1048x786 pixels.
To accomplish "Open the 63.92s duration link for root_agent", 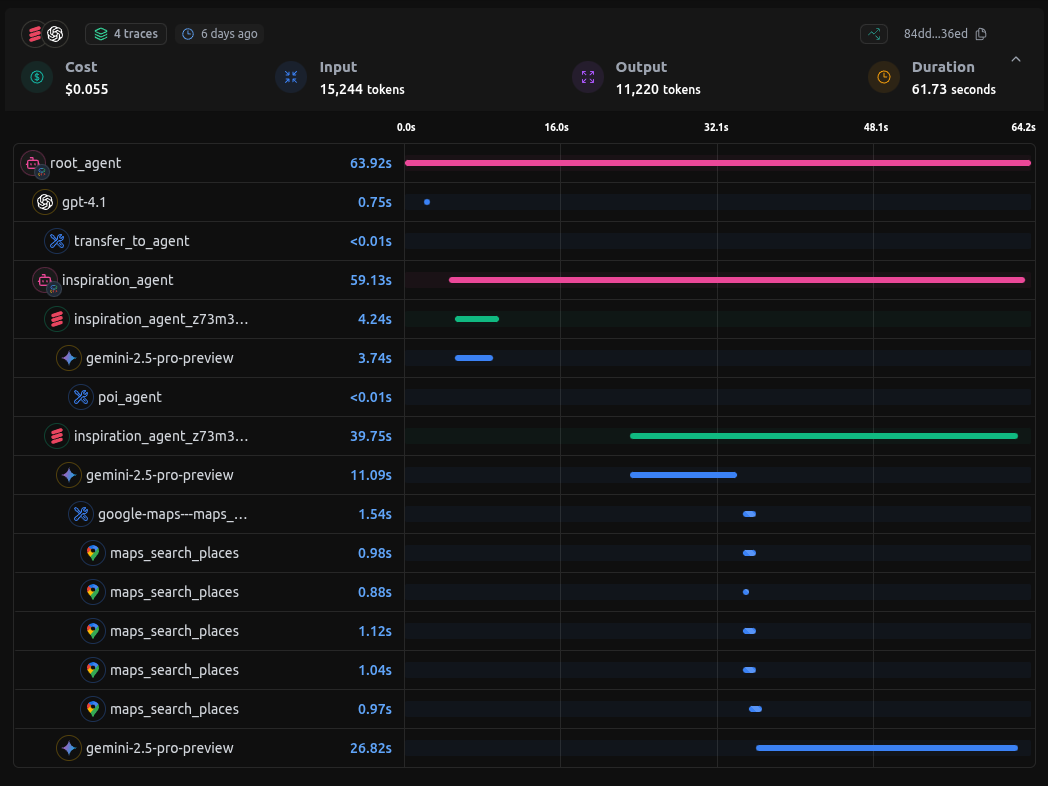I will 370,162.
